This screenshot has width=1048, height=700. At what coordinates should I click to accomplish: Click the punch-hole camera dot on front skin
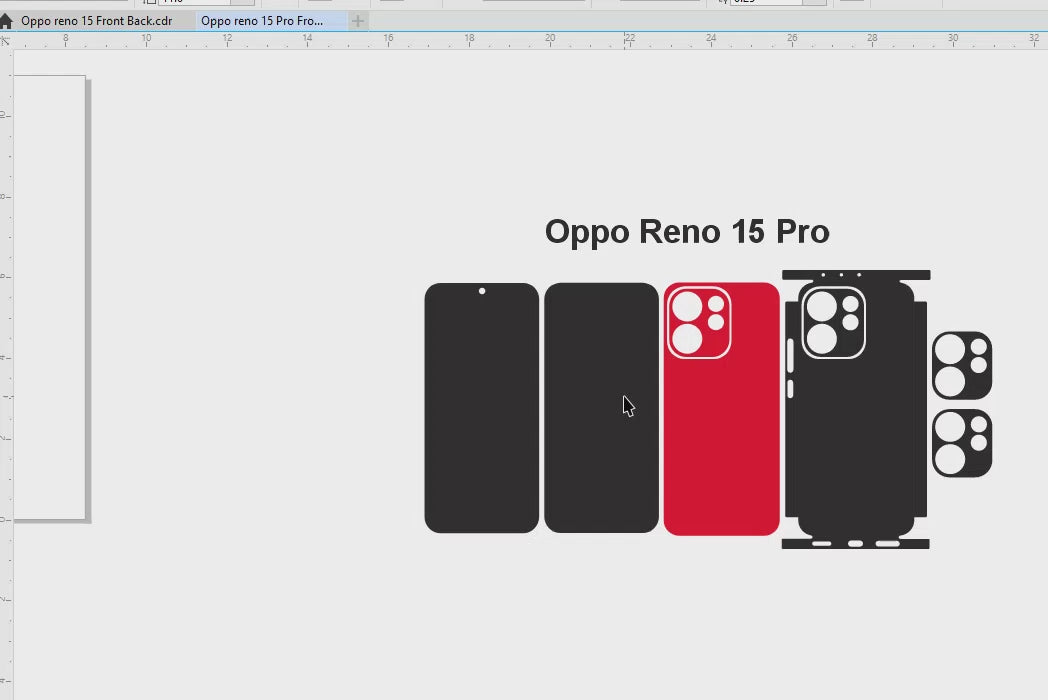pyautogui.click(x=482, y=291)
